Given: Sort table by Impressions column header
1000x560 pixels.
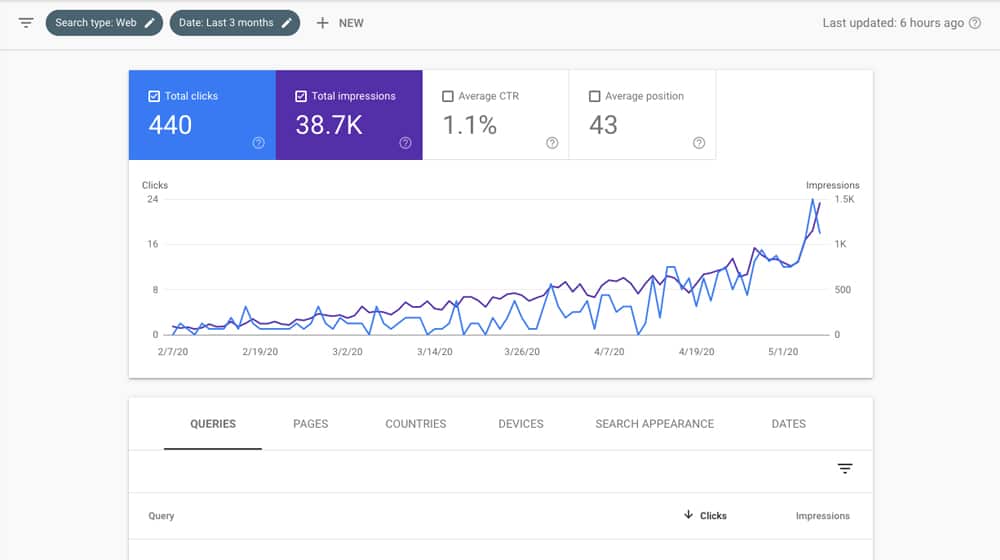Looking at the screenshot, I should tap(823, 515).
